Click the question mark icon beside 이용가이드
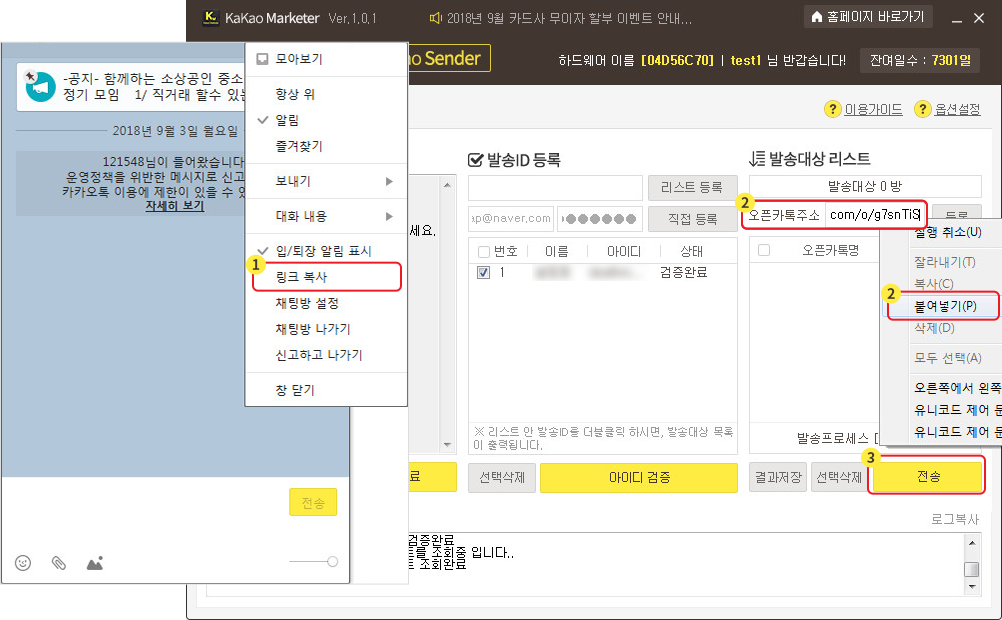1002x620 pixels. [832, 109]
